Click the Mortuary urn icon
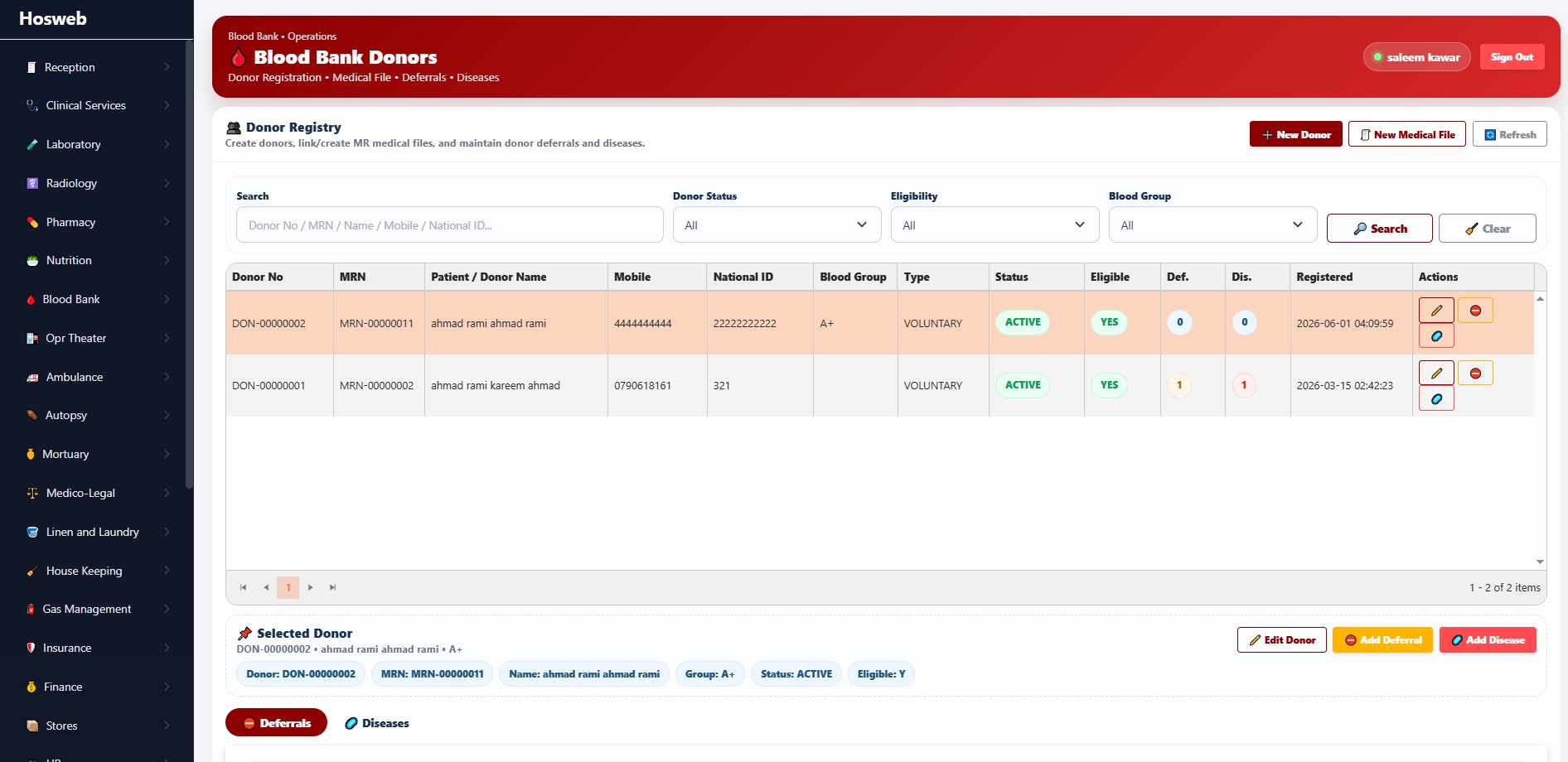 click(31, 455)
